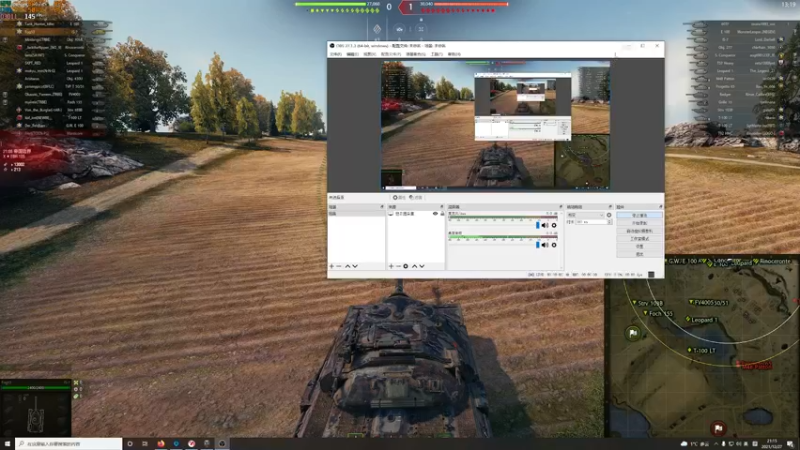Click OBS status bar icon at bottom-right corner
This screenshot has height=450, width=800.
651,274
